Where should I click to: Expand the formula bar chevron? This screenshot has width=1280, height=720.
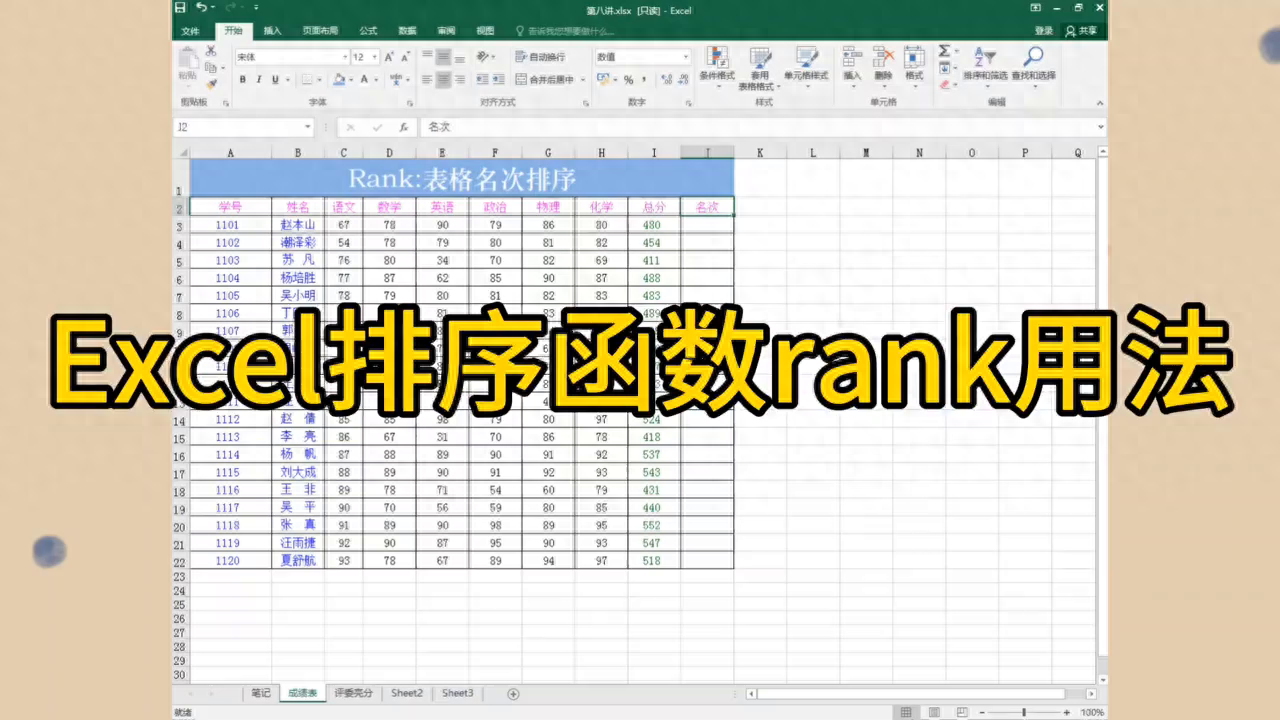[1100, 127]
